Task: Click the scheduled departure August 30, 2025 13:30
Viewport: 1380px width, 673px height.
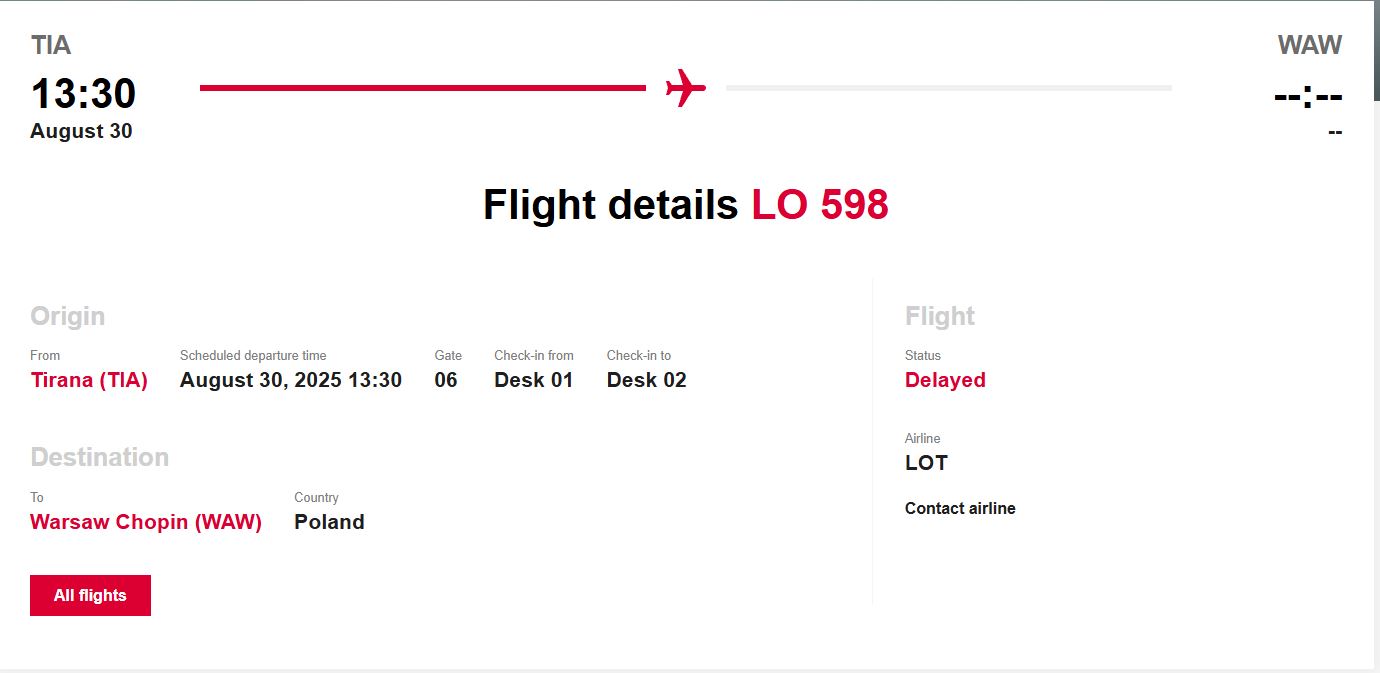Action: pyautogui.click(x=291, y=380)
